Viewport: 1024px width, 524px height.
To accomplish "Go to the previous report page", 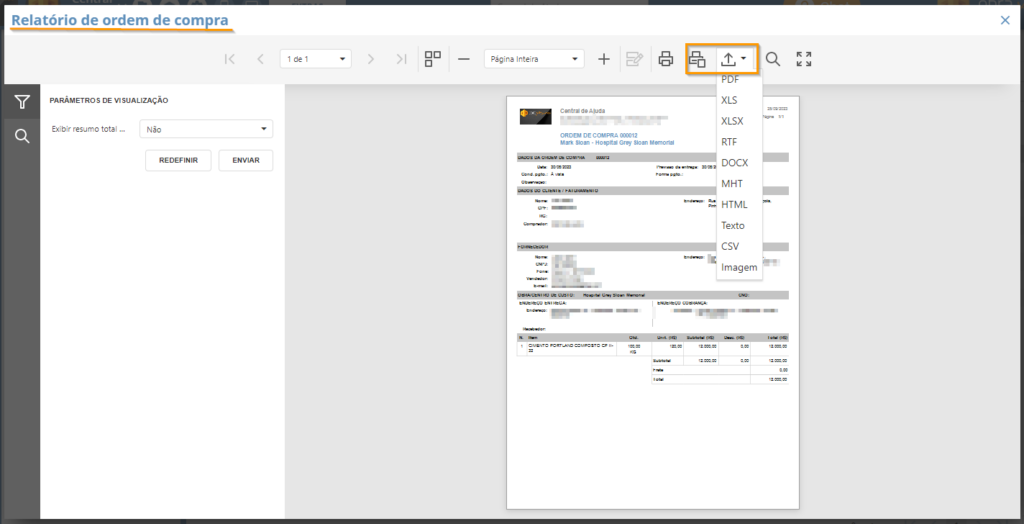I will 261,59.
